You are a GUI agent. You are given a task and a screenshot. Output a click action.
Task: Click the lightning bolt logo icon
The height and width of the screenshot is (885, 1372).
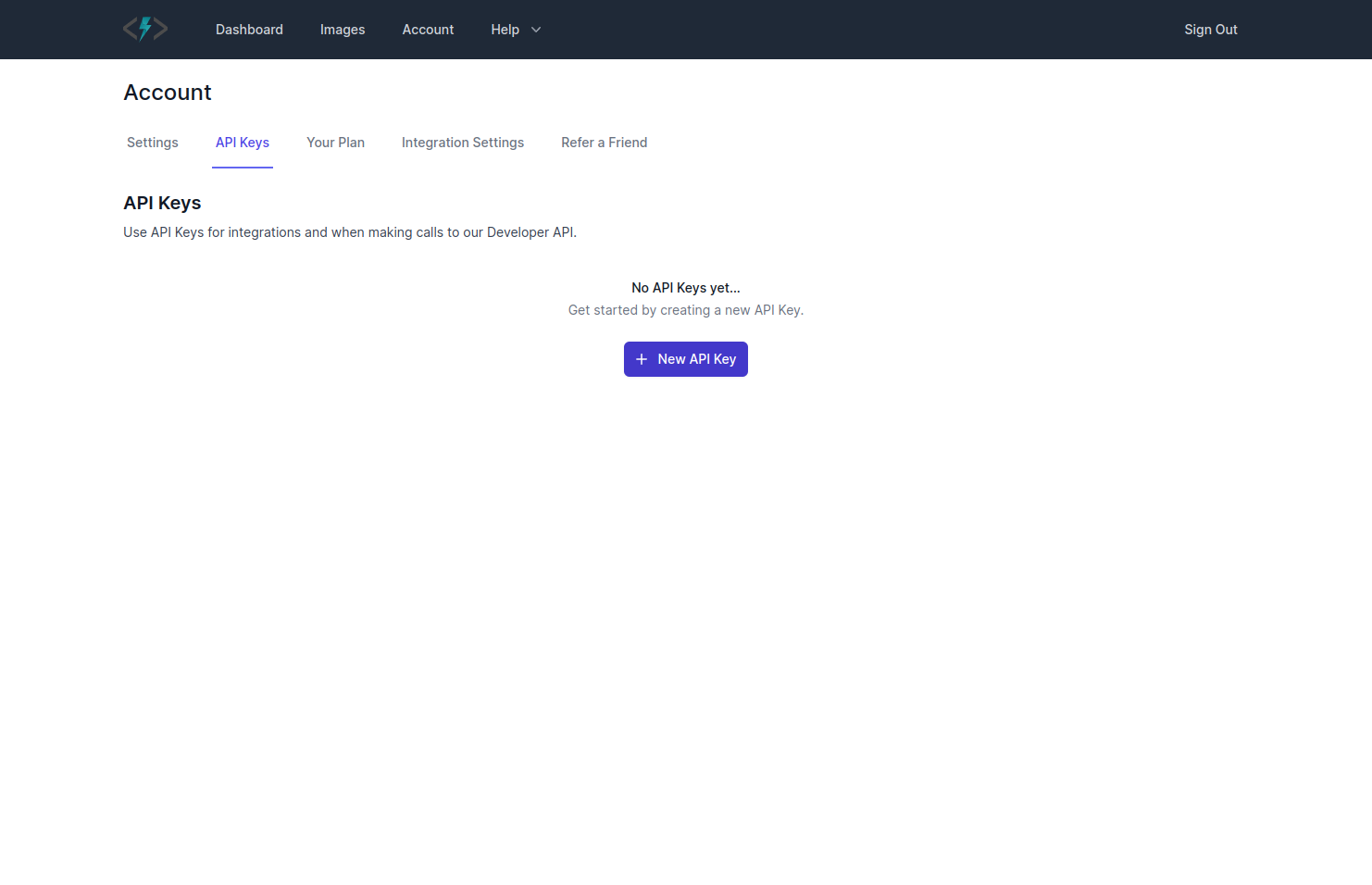(x=145, y=29)
